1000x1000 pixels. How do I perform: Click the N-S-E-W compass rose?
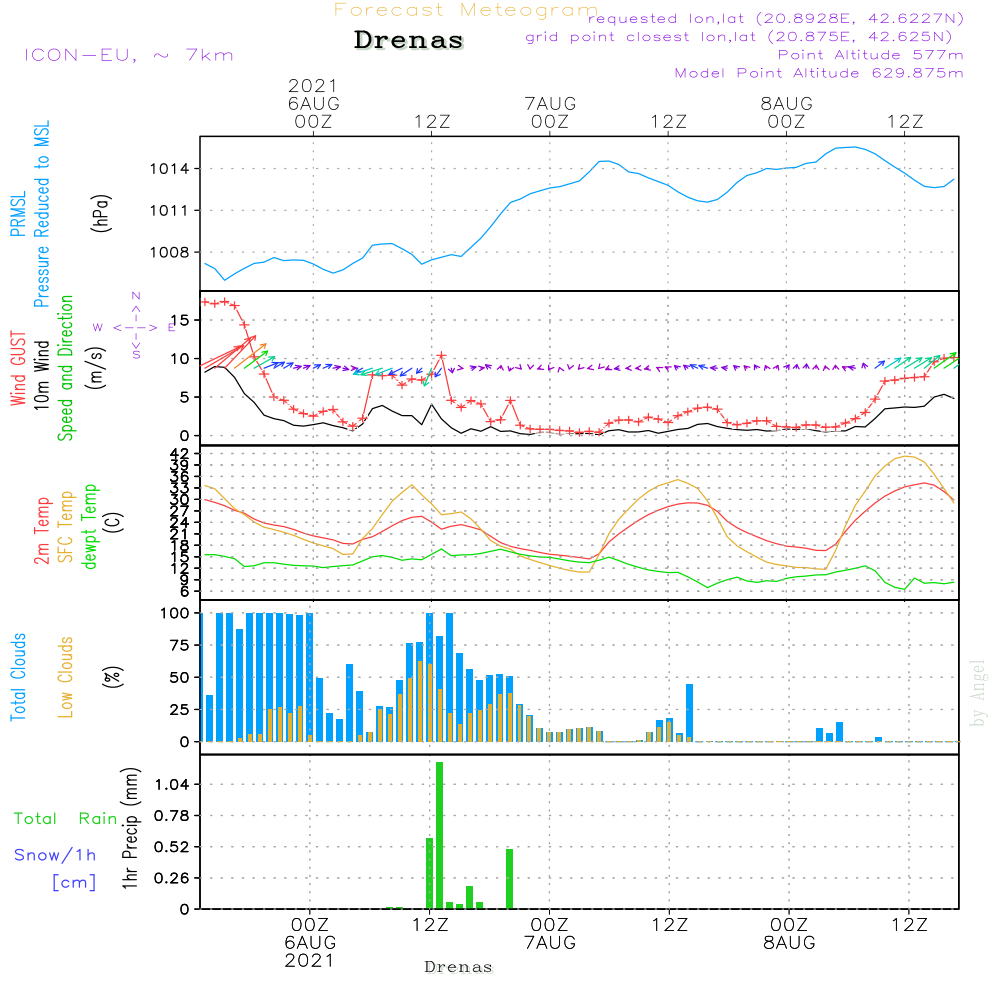coord(136,327)
